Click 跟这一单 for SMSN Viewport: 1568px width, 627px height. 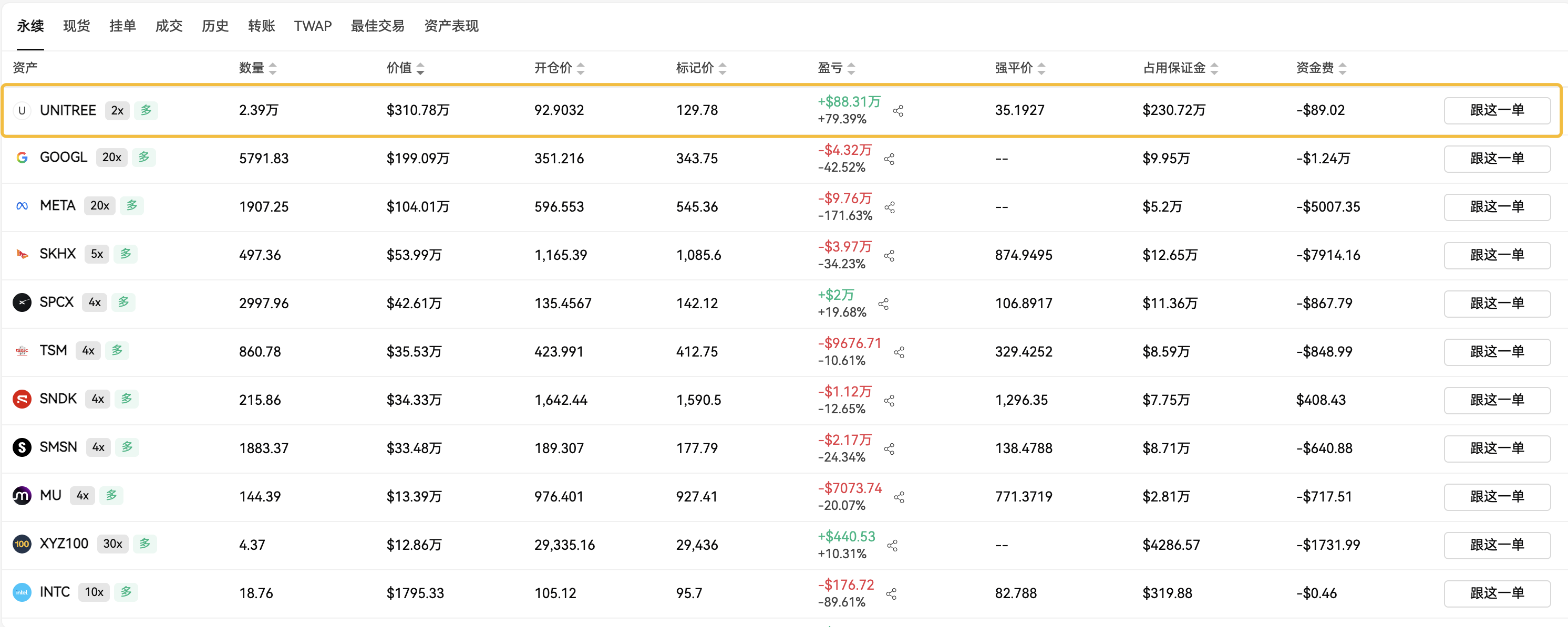[1497, 448]
